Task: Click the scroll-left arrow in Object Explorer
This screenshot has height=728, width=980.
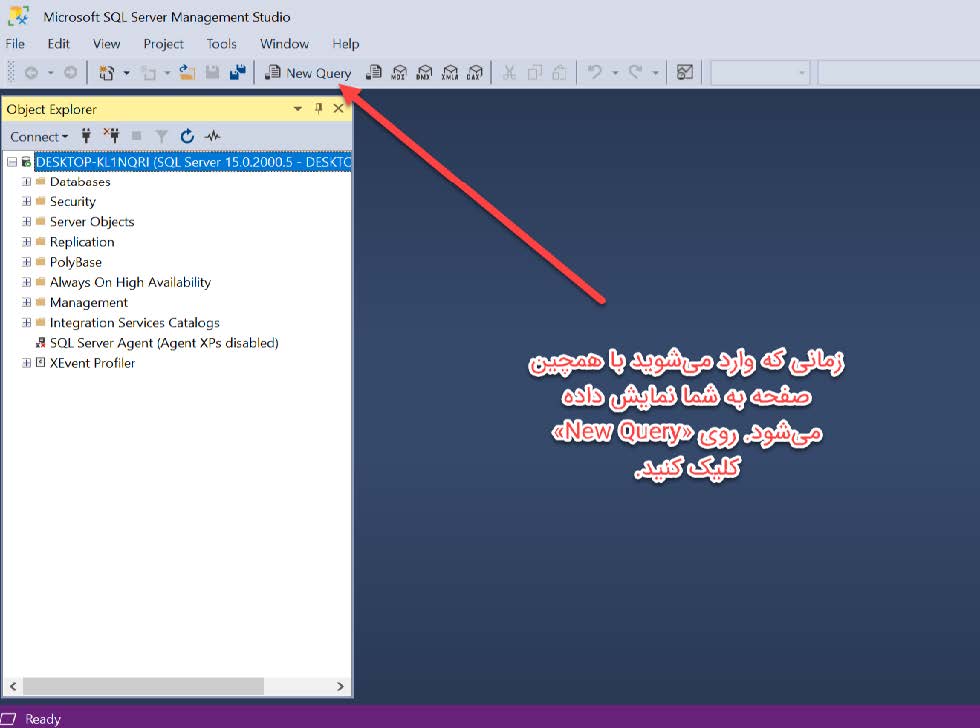Action: point(12,686)
